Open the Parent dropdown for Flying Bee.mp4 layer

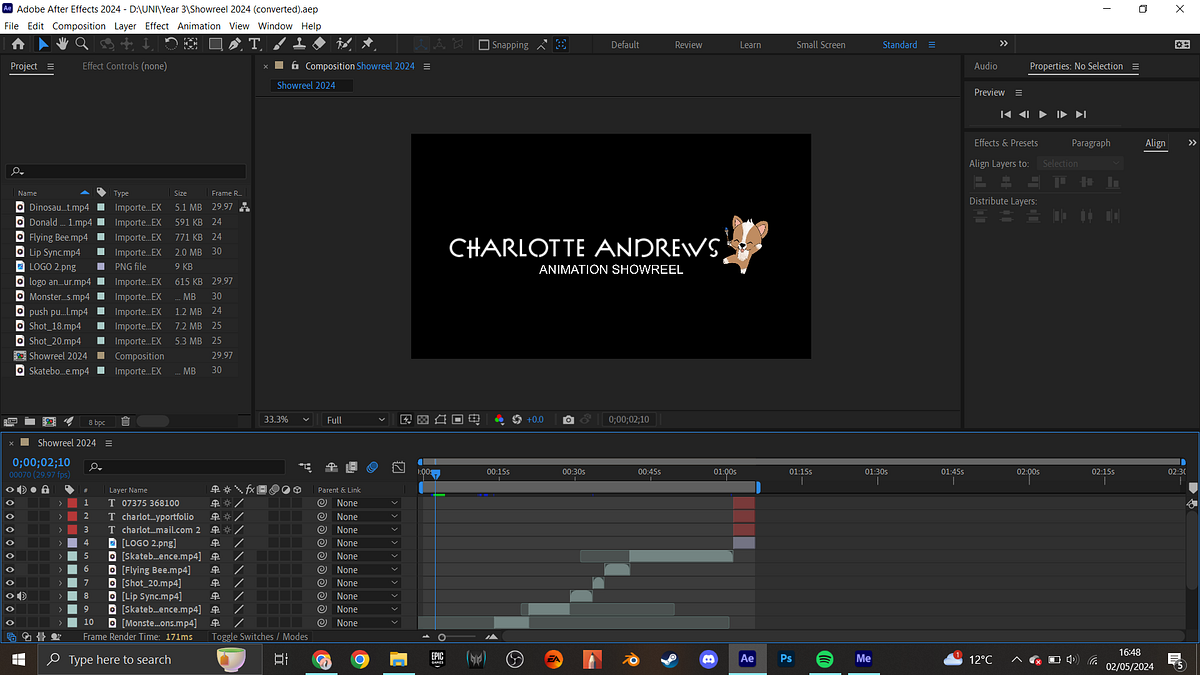(x=366, y=570)
